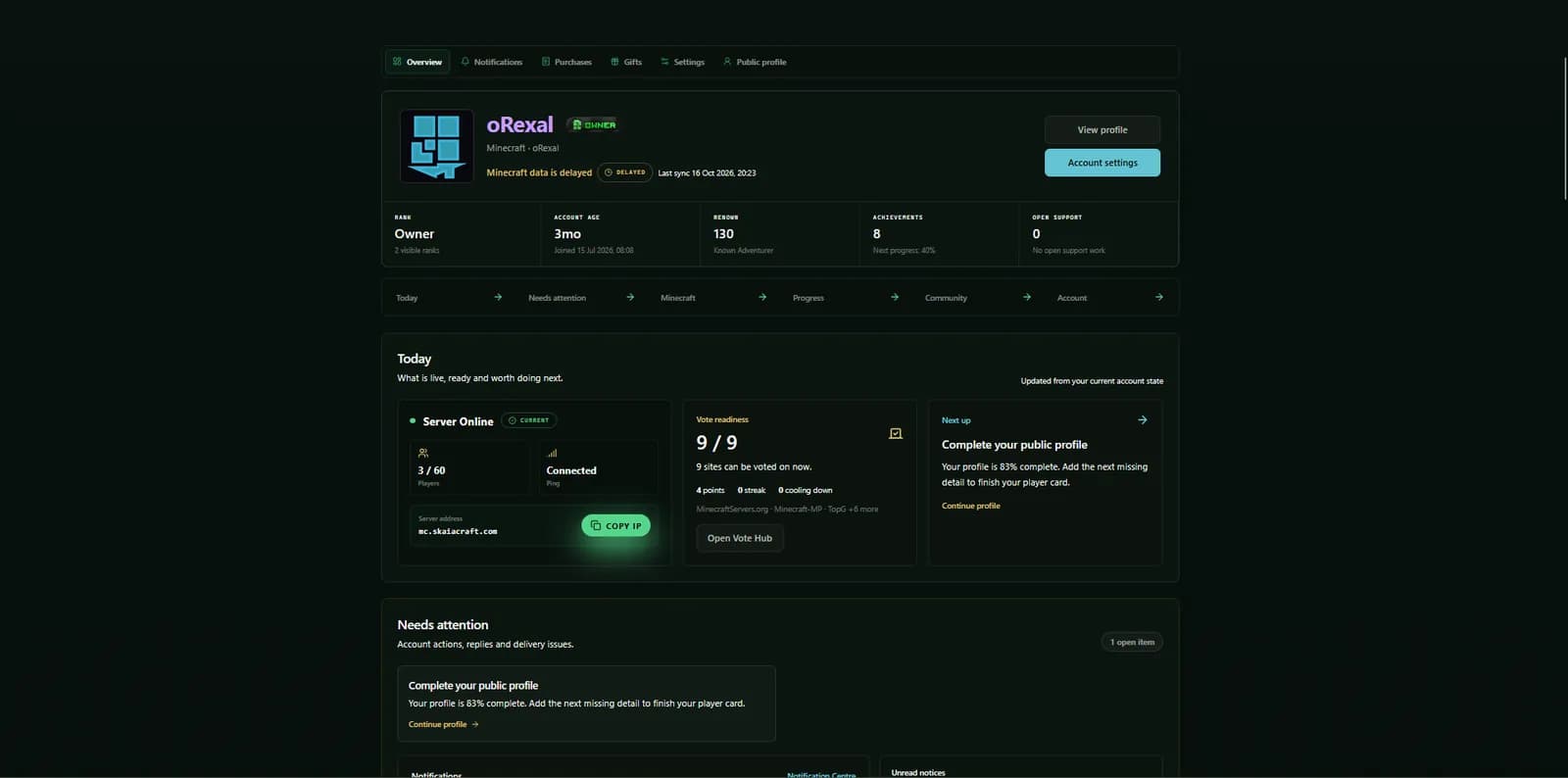
Task: Click the Purchases receipt icon
Action: (x=546, y=62)
